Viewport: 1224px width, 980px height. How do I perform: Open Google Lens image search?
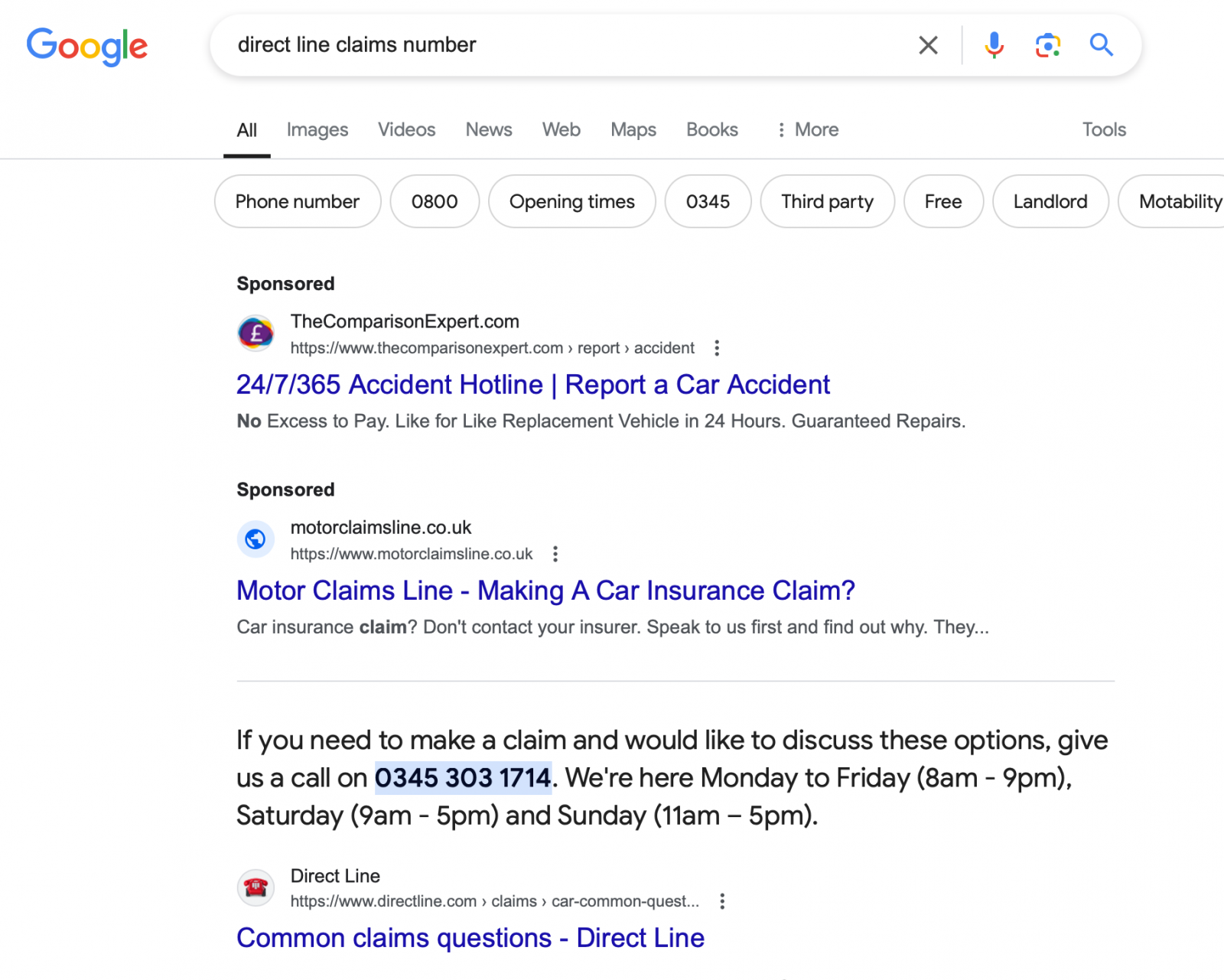1047,45
